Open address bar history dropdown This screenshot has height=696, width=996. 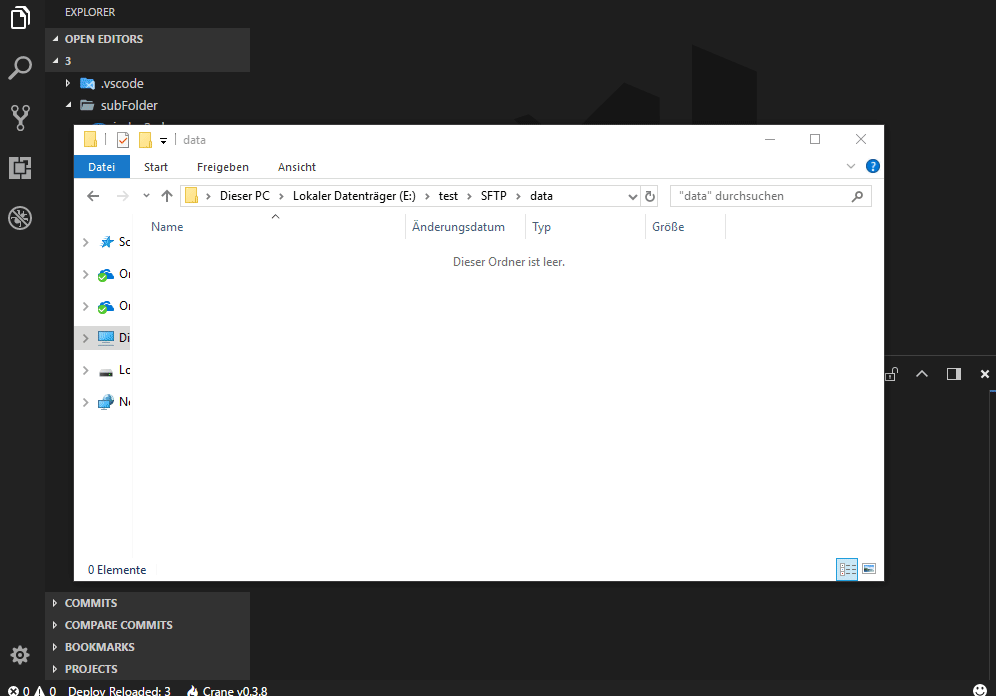click(x=633, y=196)
